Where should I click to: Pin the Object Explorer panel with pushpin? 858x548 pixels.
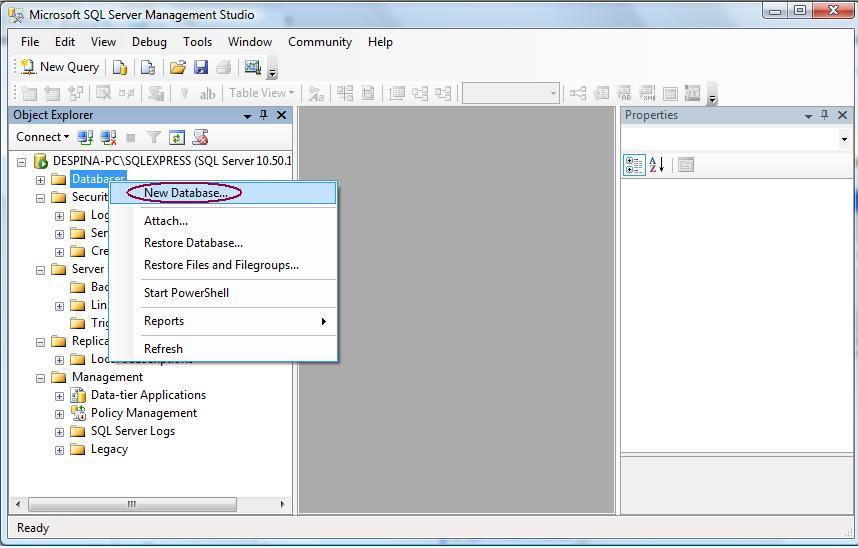point(264,115)
